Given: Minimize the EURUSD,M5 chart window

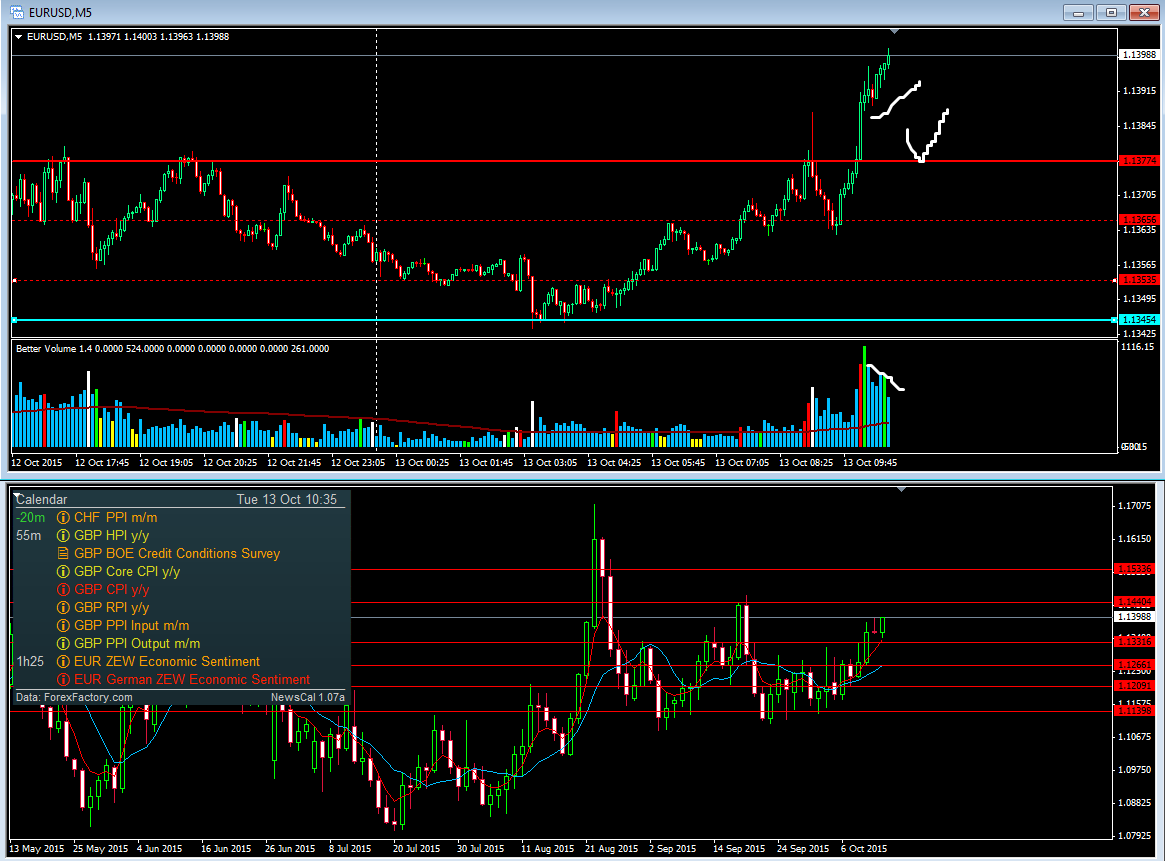Looking at the screenshot, I should [1078, 13].
